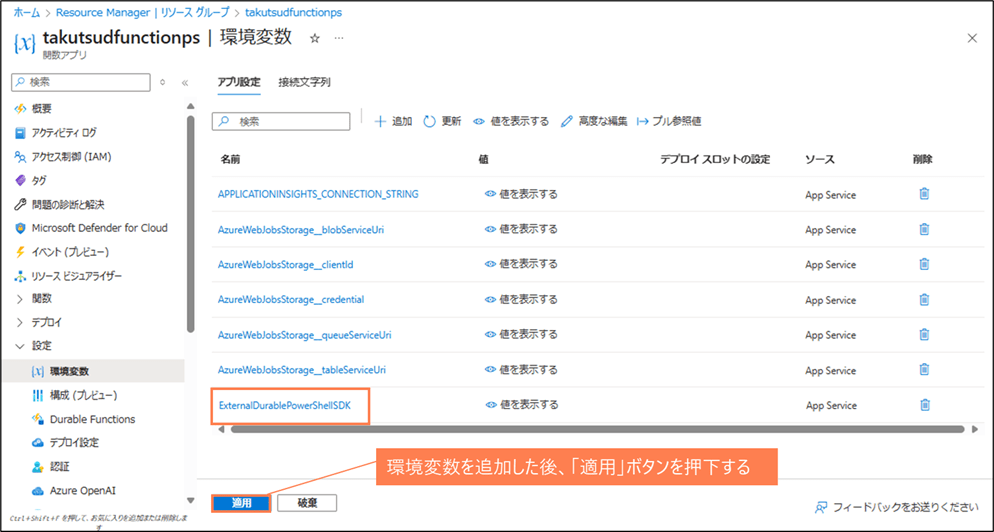Image resolution: width=994 pixels, height=532 pixels.
Task: Open AzureWebJobsStorage__clientId setting
Action: click(x=286, y=264)
